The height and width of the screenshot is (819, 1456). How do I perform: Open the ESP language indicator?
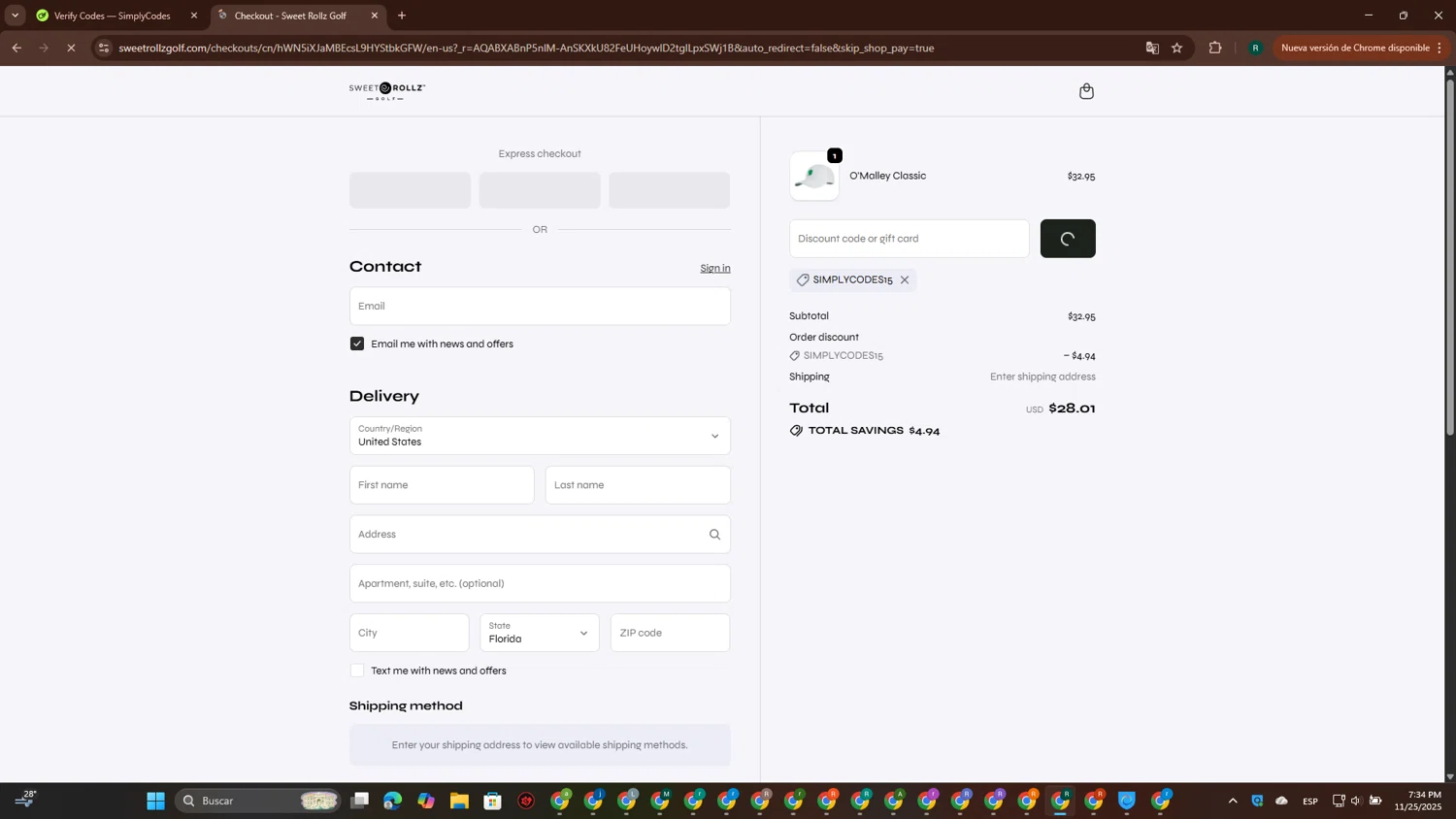point(1310,801)
